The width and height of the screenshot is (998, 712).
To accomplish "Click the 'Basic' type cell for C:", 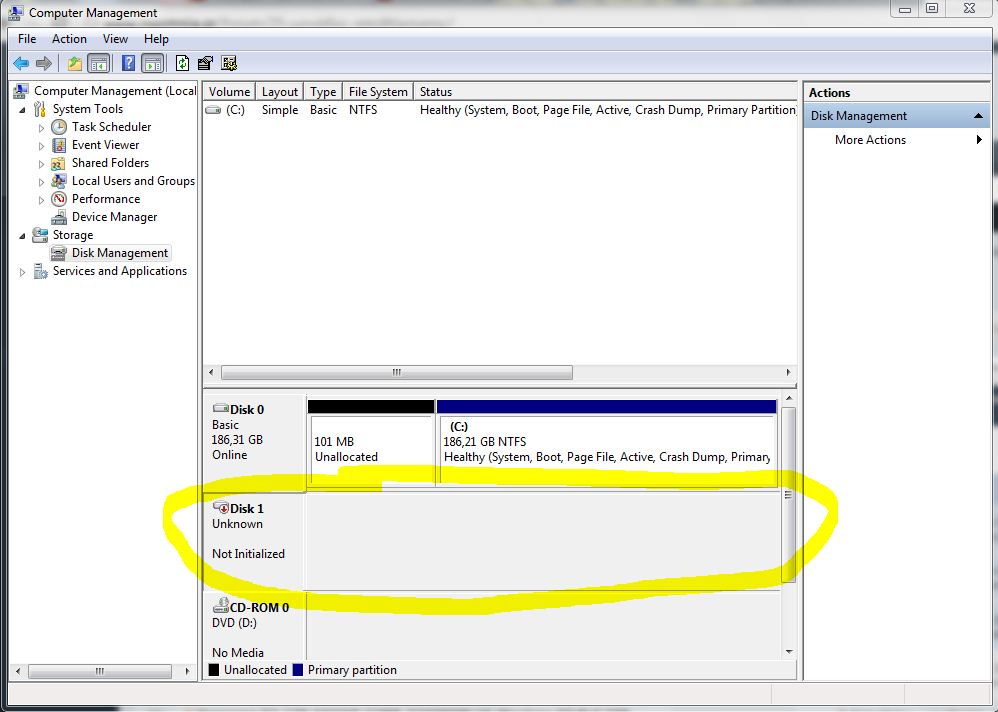I will [x=323, y=110].
